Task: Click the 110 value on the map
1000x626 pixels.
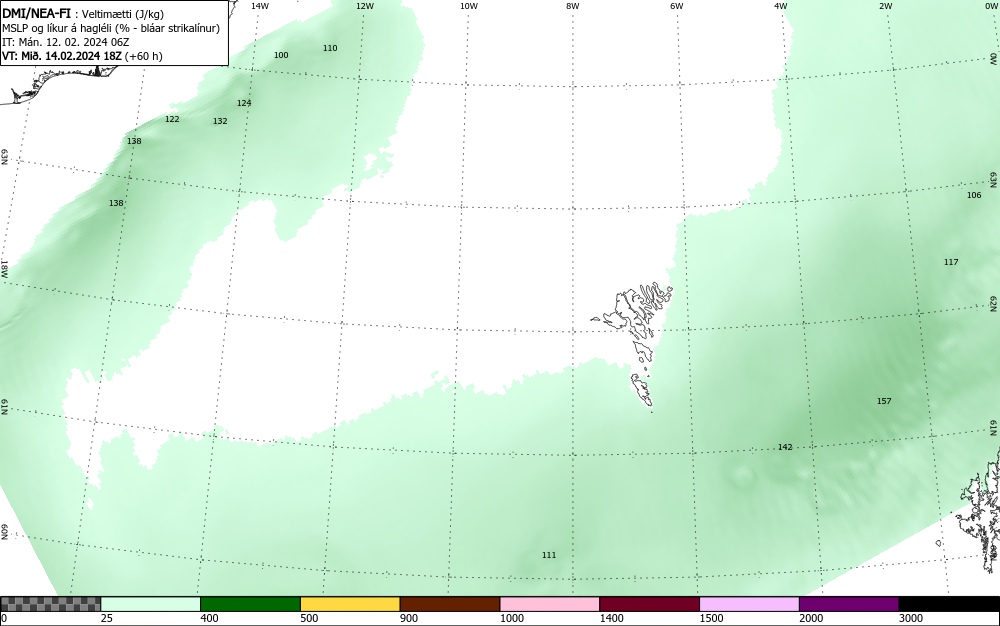Action: 330,48
